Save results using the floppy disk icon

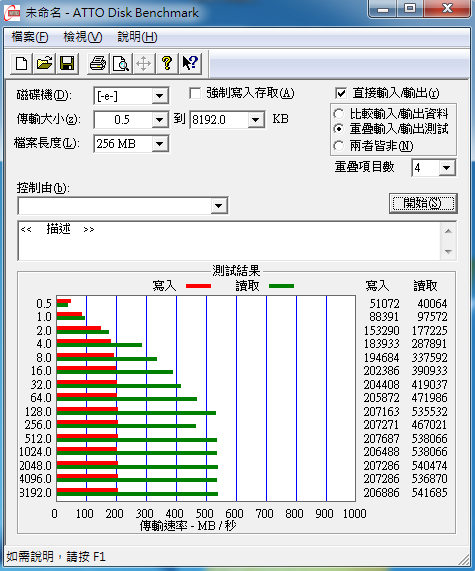(67, 63)
